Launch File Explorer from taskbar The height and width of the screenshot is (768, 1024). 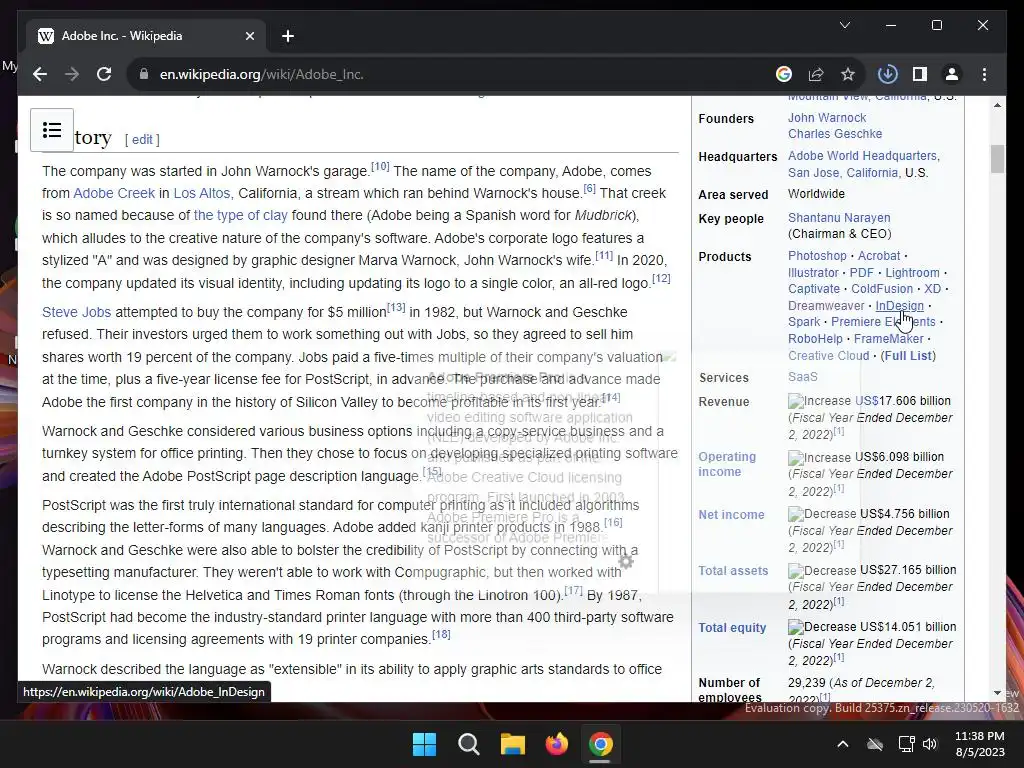513,744
